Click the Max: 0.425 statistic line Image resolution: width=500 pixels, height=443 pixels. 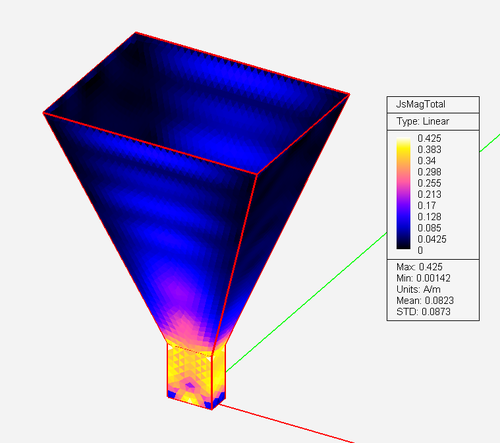[x=419, y=267]
